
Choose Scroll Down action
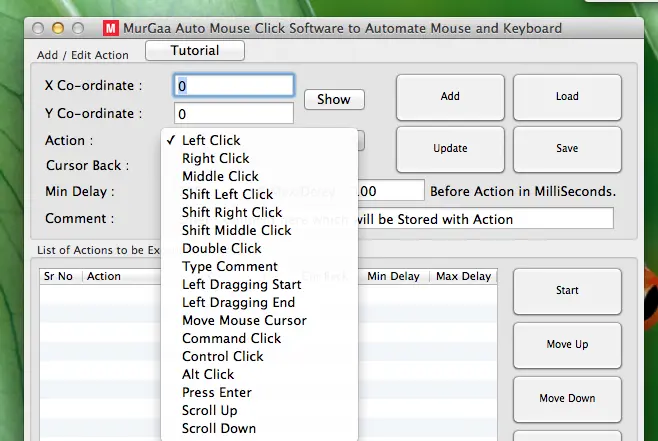point(219,428)
